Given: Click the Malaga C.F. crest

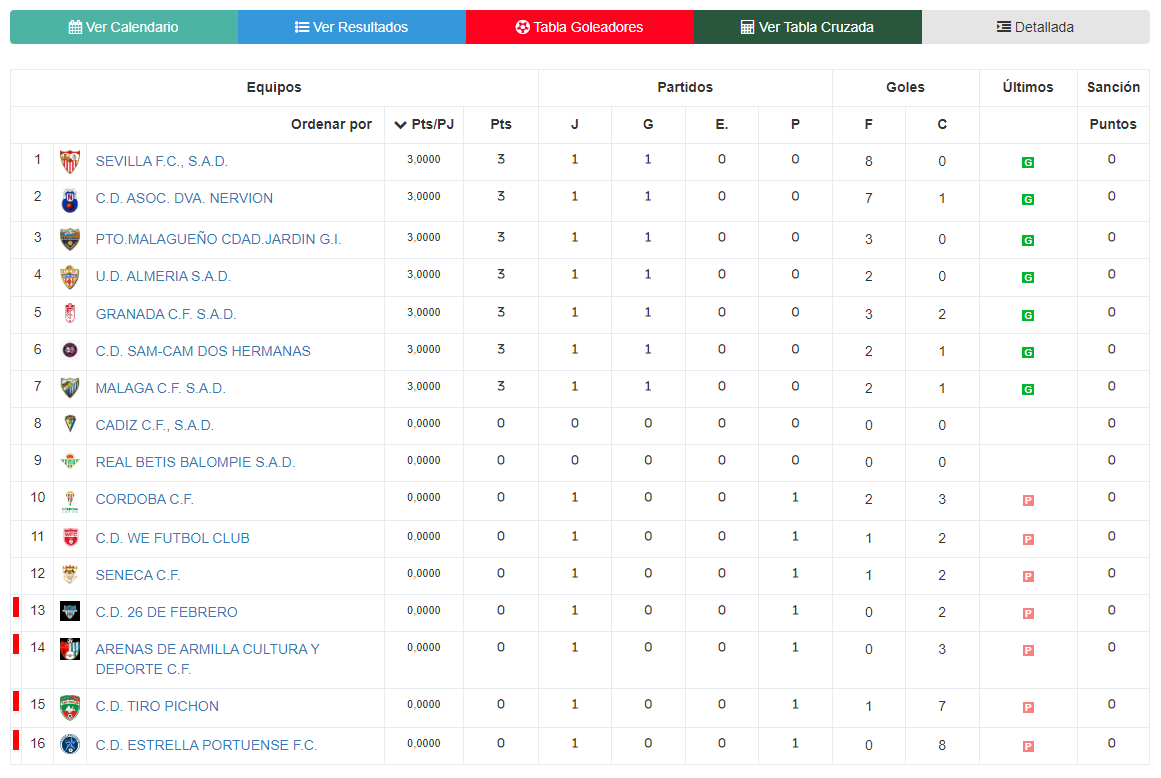Looking at the screenshot, I should tap(70, 387).
